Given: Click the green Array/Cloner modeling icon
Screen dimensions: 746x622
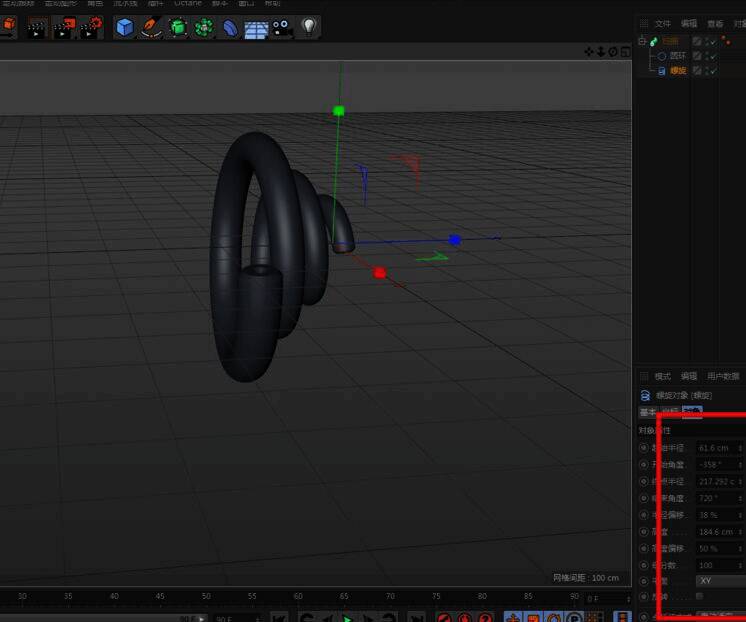Looking at the screenshot, I should [204, 28].
